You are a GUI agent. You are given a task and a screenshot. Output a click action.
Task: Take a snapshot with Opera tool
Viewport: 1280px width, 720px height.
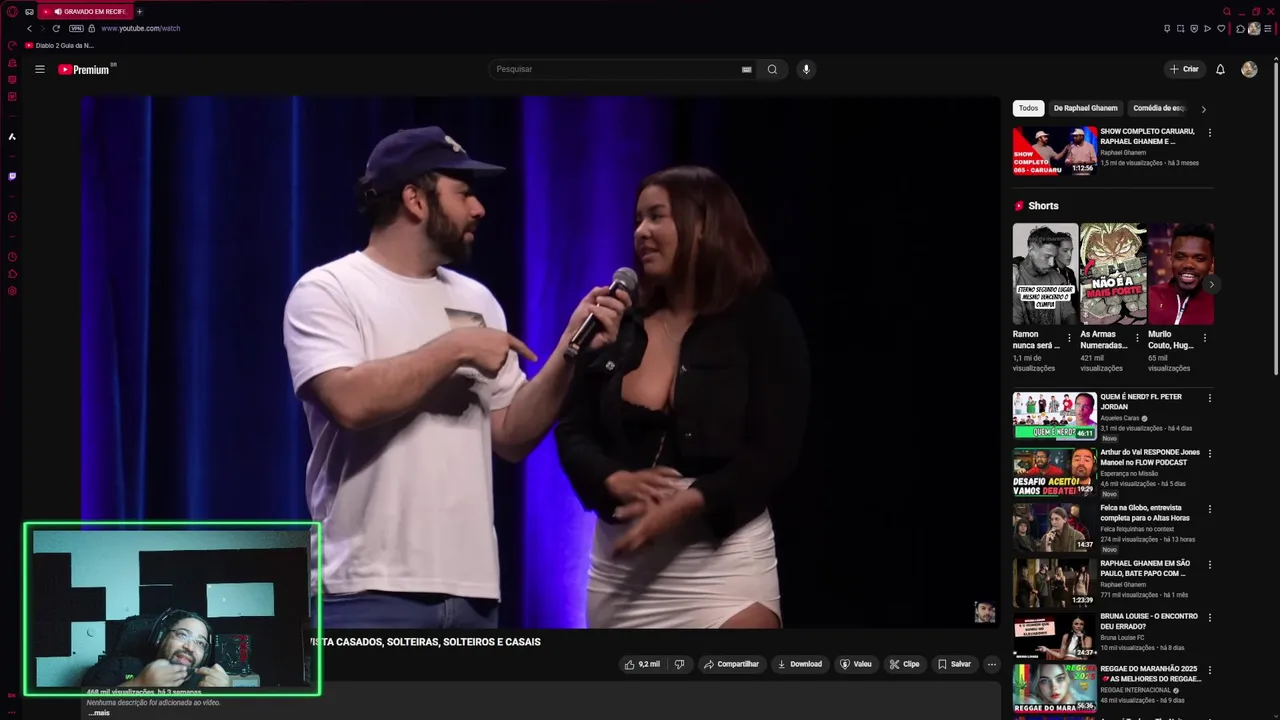point(1180,28)
